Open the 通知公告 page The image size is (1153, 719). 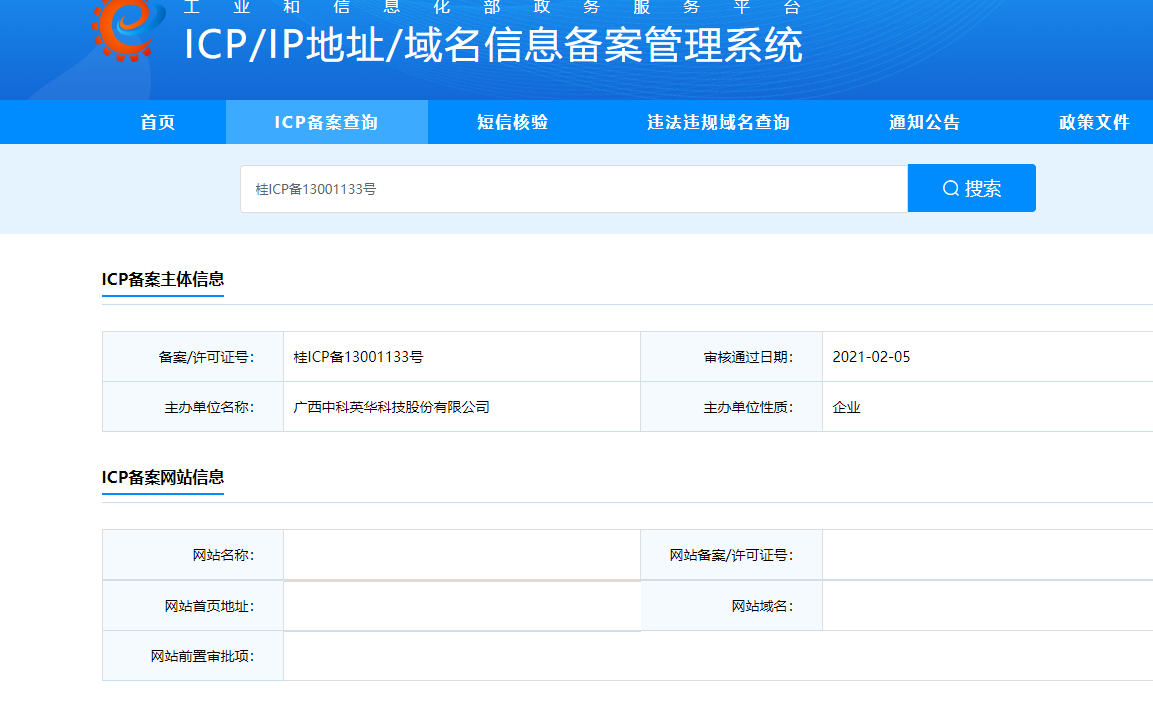point(924,122)
